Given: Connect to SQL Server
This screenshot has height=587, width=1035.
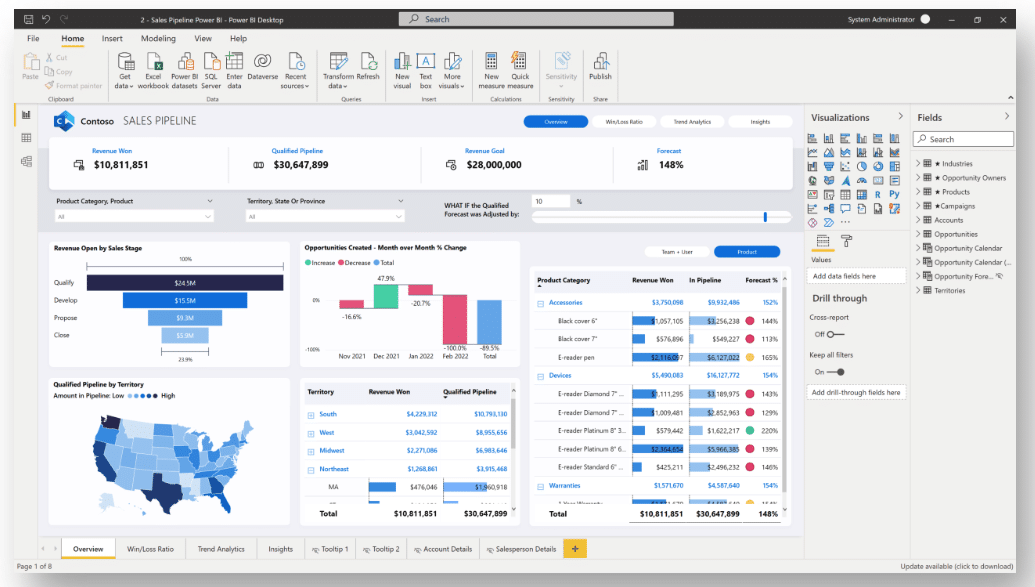Looking at the screenshot, I should [211, 71].
